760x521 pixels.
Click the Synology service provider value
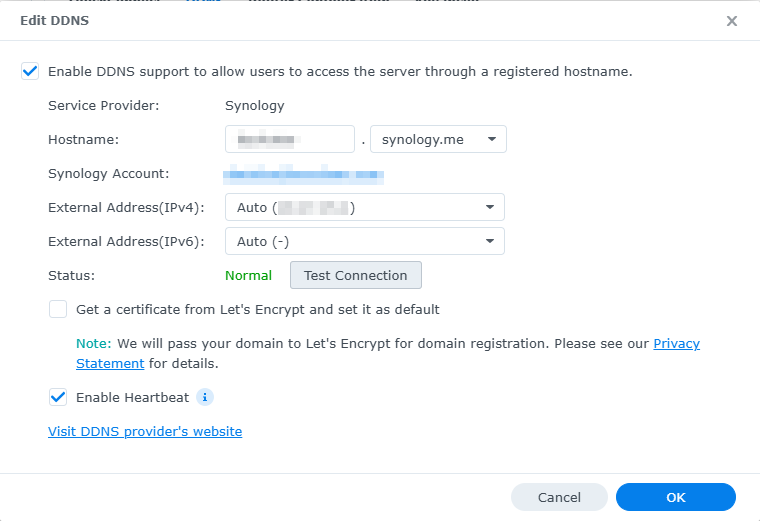click(254, 105)
